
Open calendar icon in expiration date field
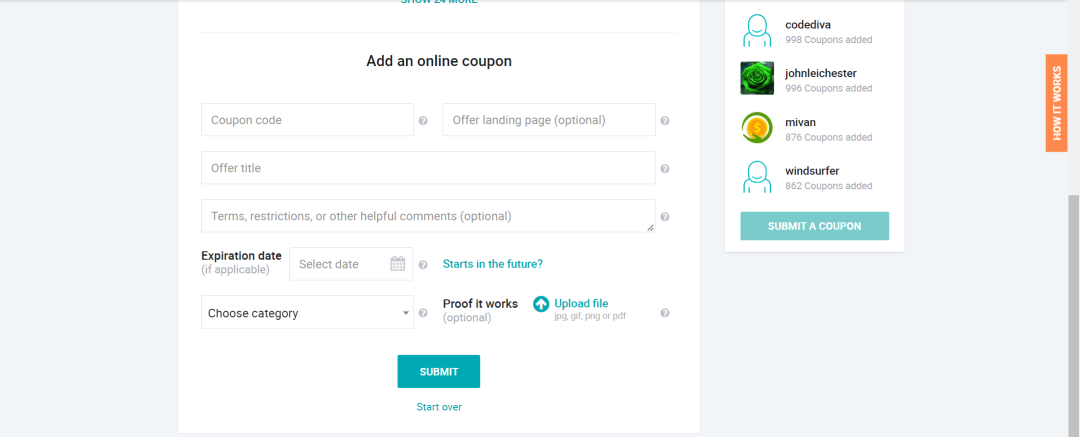[x=397, y=263]
